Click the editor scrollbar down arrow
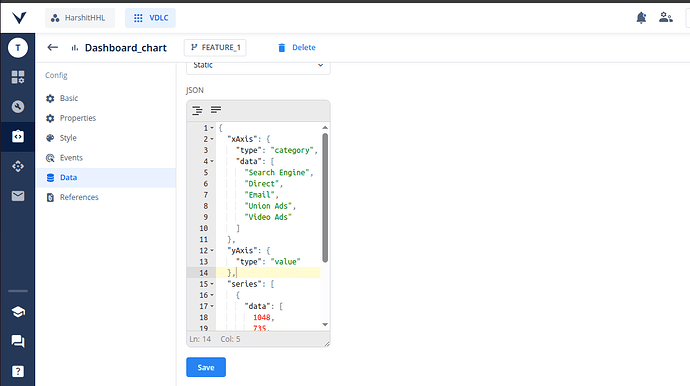The height and width of the screenshot is (386, 690). (325, 325)
